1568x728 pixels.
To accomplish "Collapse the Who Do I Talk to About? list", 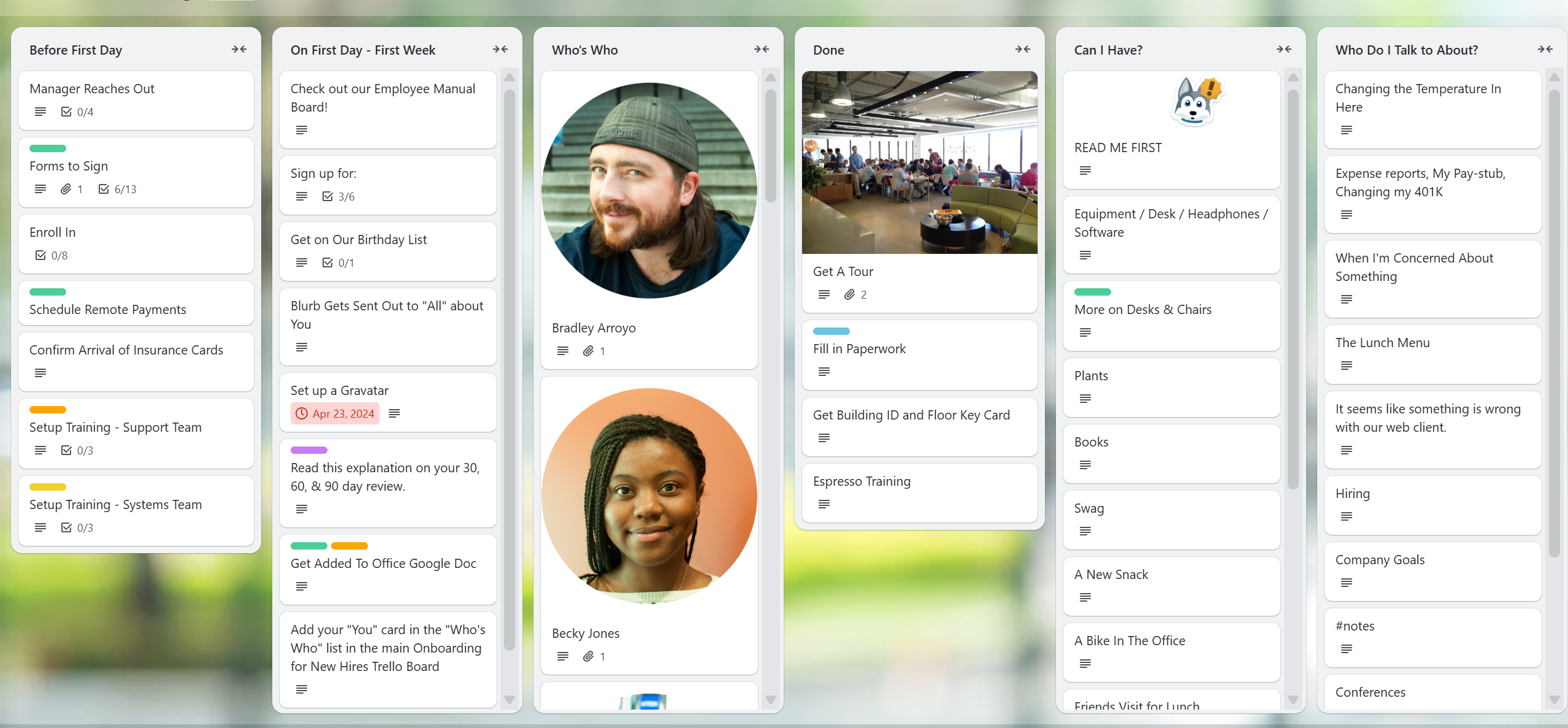I will pyautogui.click(x=1545, y=50).
